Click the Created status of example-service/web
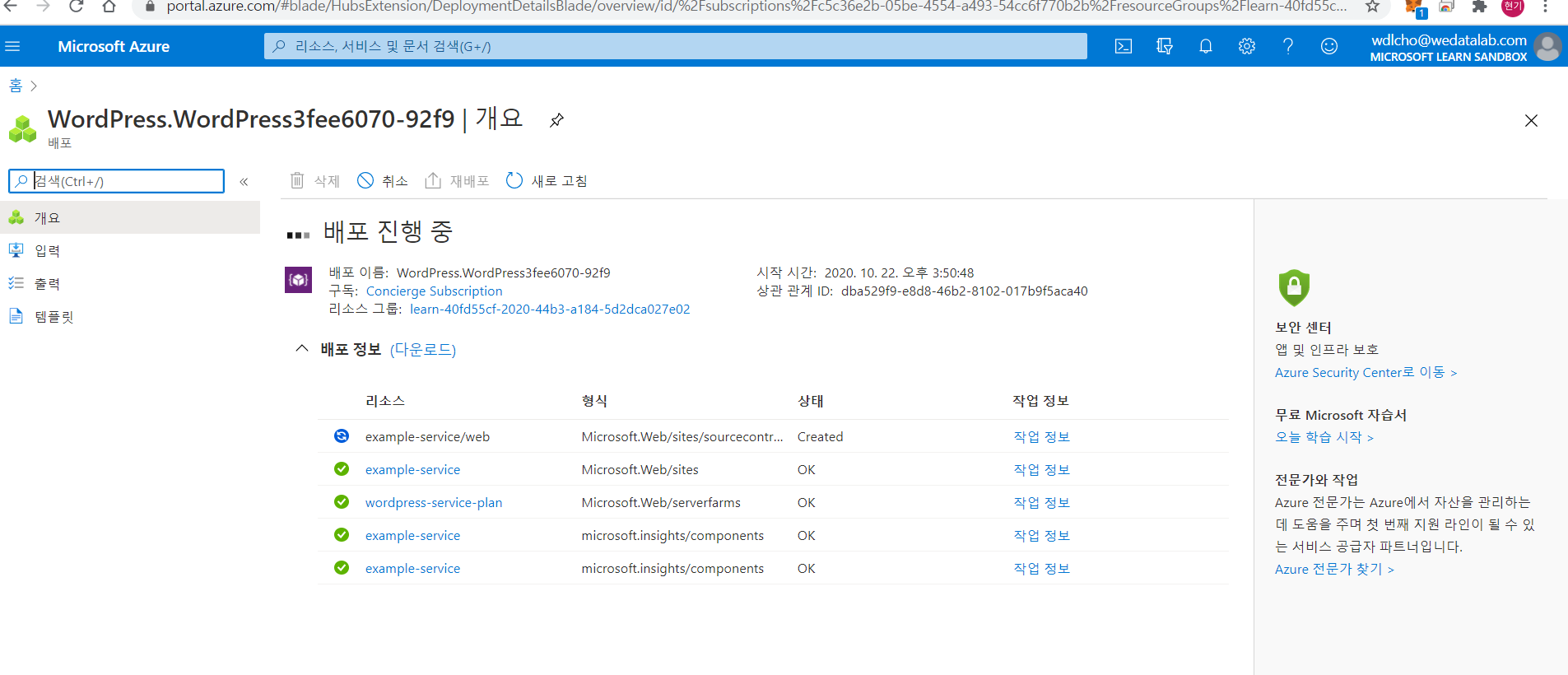Image resolution: width=1568 pixels, height=675 pixels. (820, 436)
